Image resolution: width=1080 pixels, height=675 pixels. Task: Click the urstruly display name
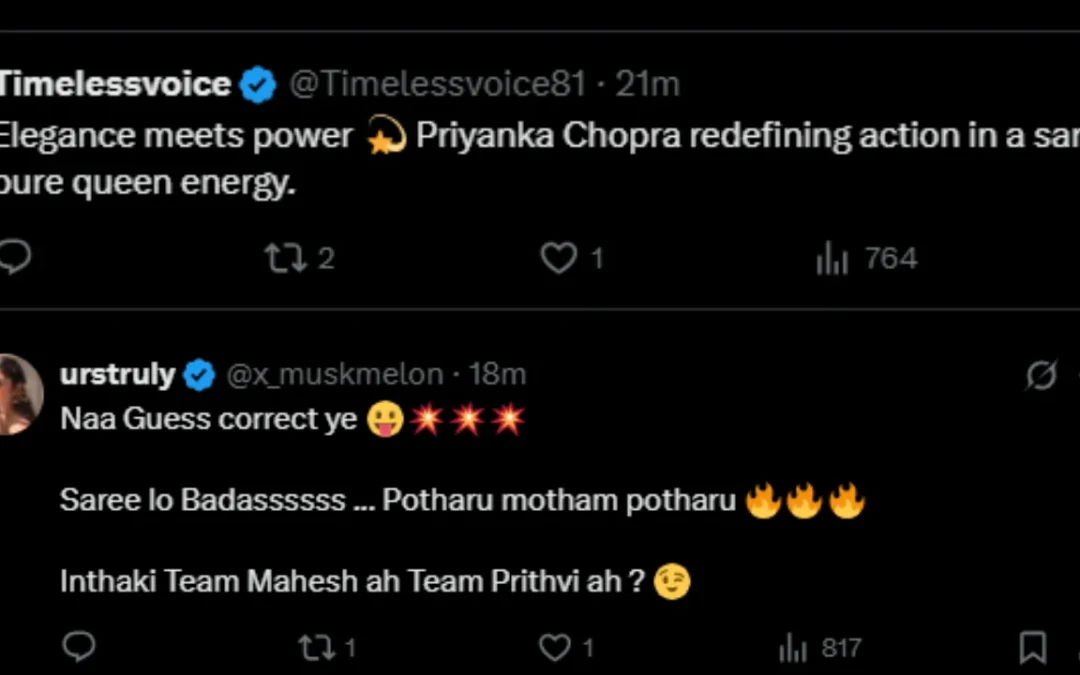click(x=117, y=374)
